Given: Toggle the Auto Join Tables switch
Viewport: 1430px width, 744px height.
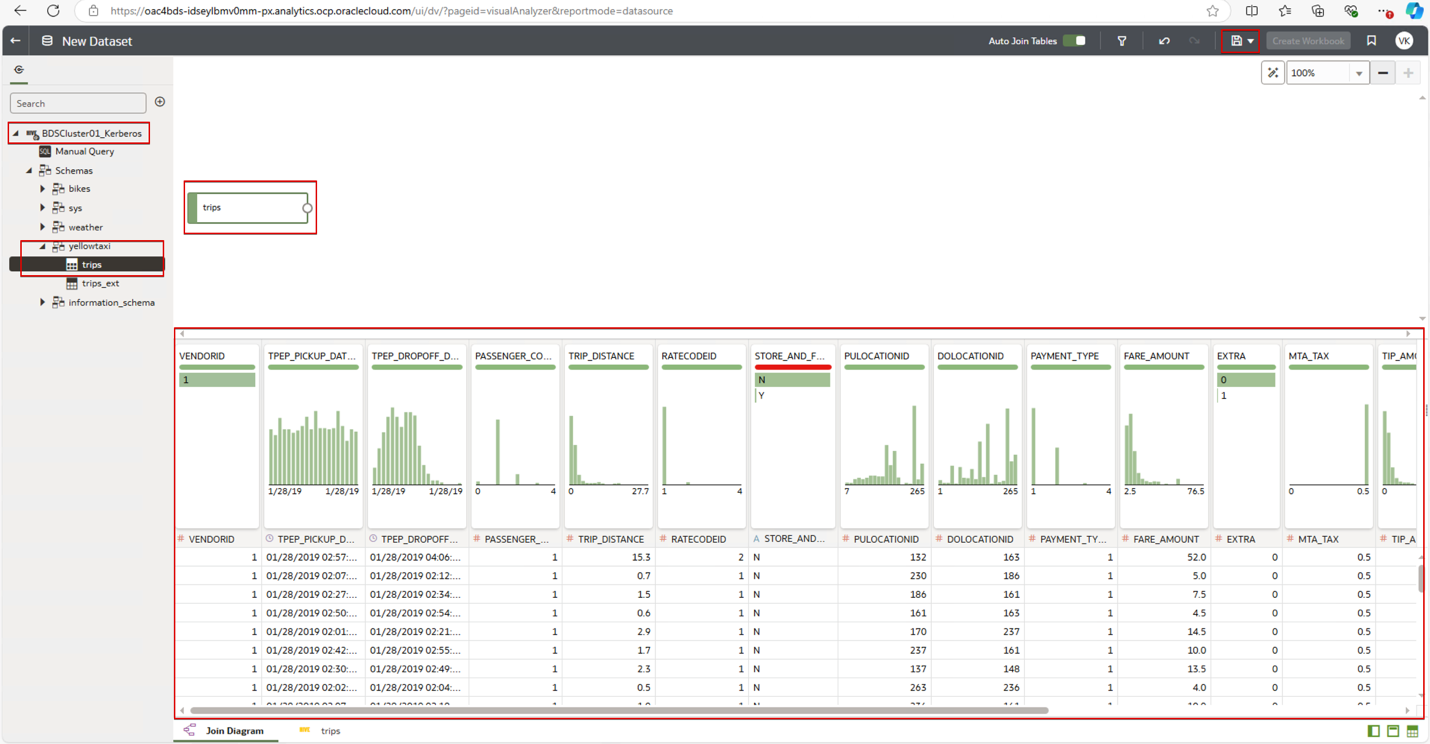Looking at the screenshot, I should pyautogui.click(x=1074, y=41).
